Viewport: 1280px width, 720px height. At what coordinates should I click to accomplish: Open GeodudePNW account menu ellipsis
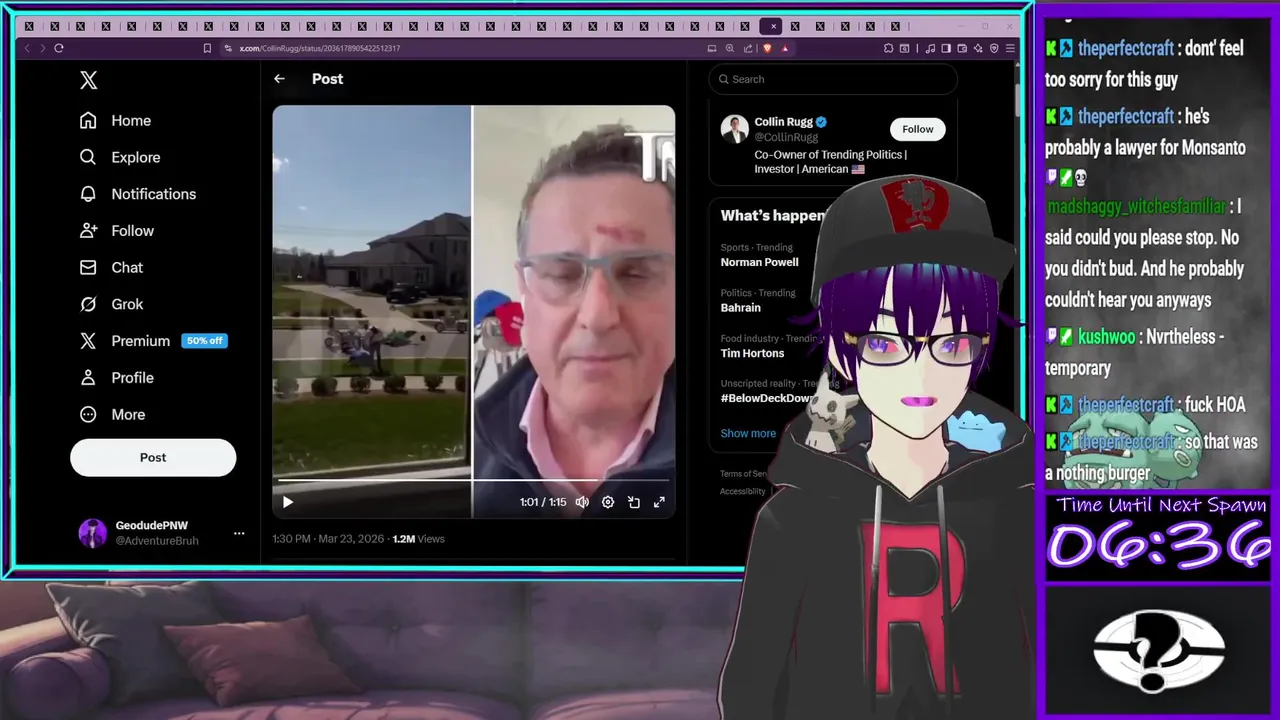pyautogui.click(x=239, y=533)
